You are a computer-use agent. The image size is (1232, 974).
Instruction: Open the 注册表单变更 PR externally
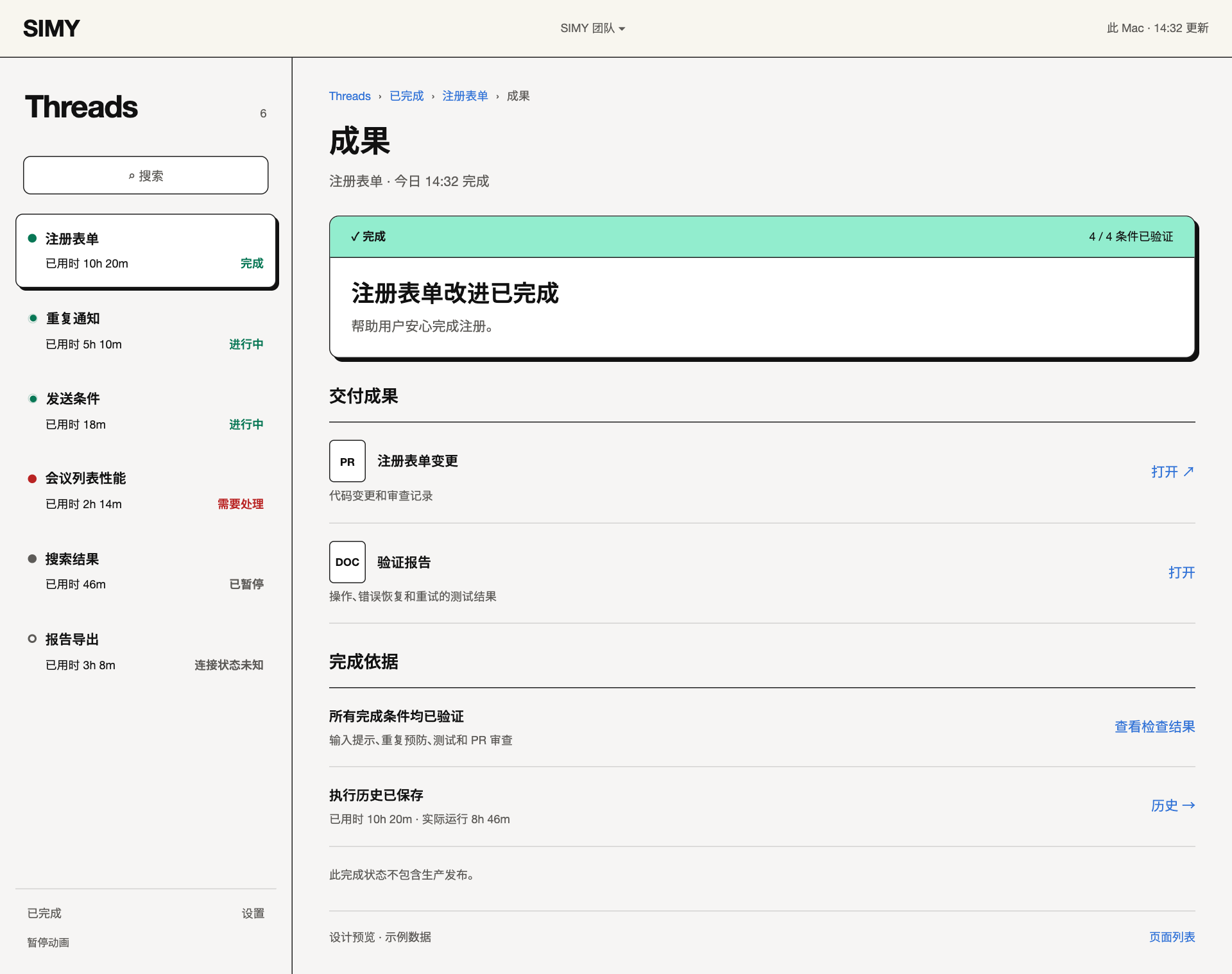(x=1172, y=472)
